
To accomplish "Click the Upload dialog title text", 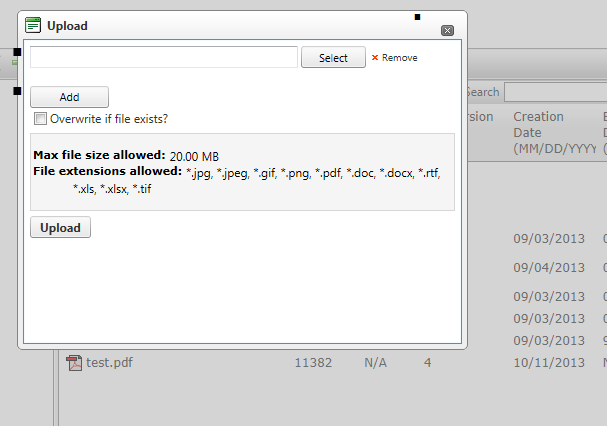I will [x=67, y=26].
